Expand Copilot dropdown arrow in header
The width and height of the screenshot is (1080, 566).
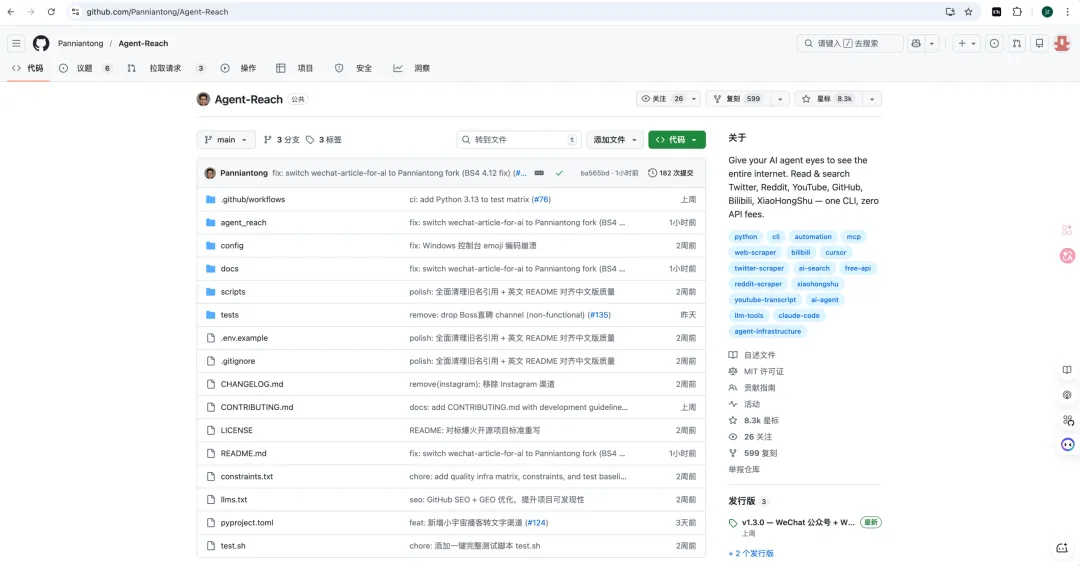tap(932, 43)
